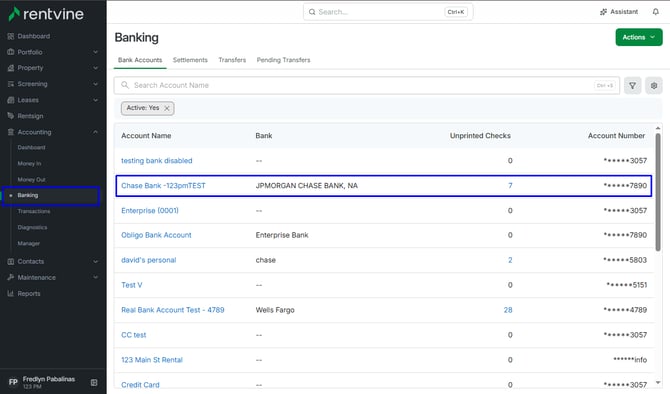Screen dimensions: 670x394
Task: Open table settings gear
Action: 654,85
